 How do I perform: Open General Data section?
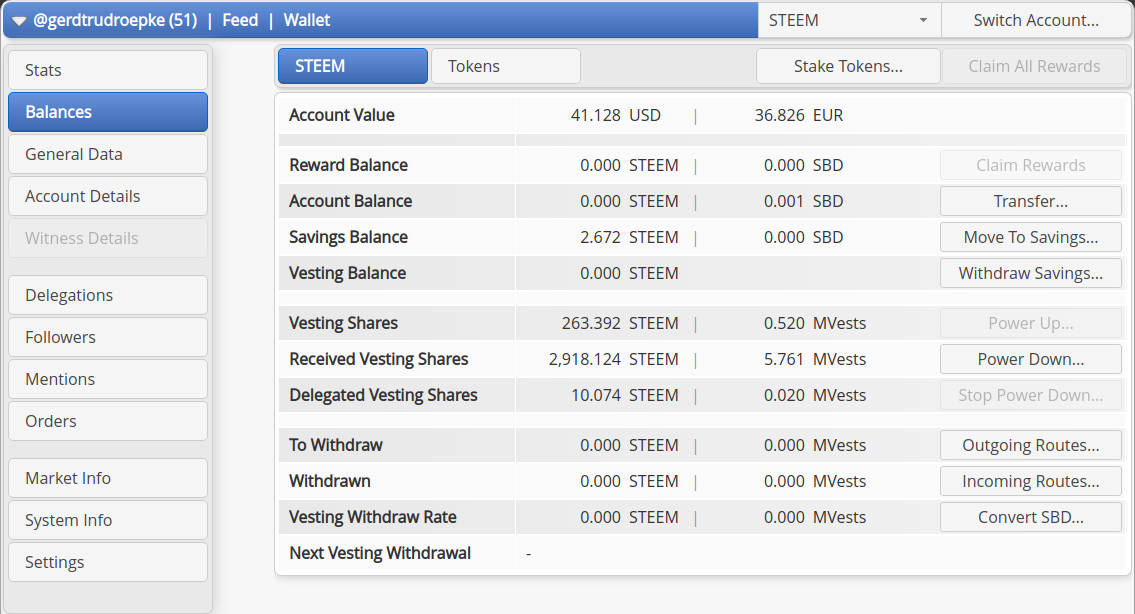click(x=108, y=154)
